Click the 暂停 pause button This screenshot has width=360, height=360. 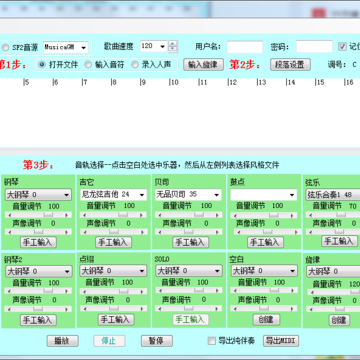156,341
